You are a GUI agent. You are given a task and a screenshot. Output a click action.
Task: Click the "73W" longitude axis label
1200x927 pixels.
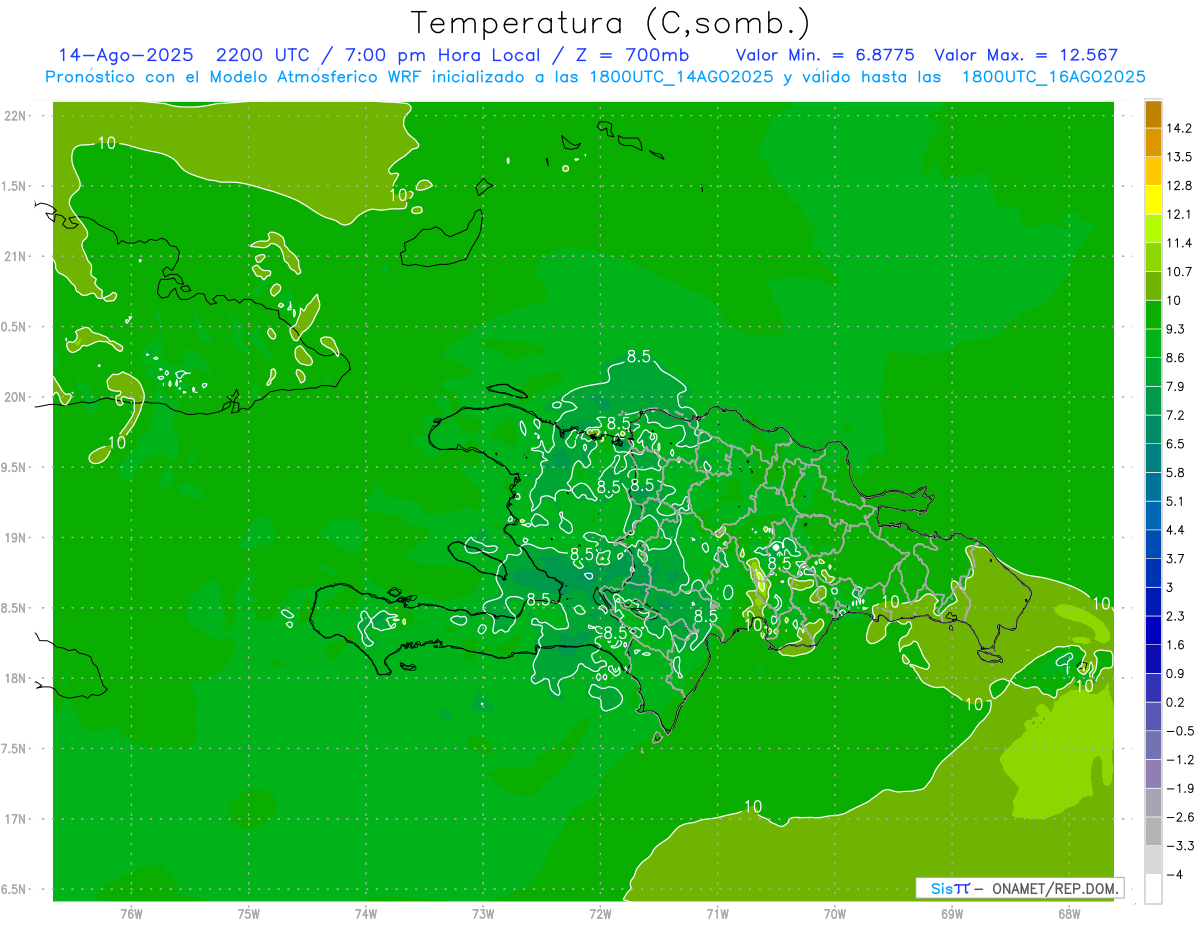483,914
